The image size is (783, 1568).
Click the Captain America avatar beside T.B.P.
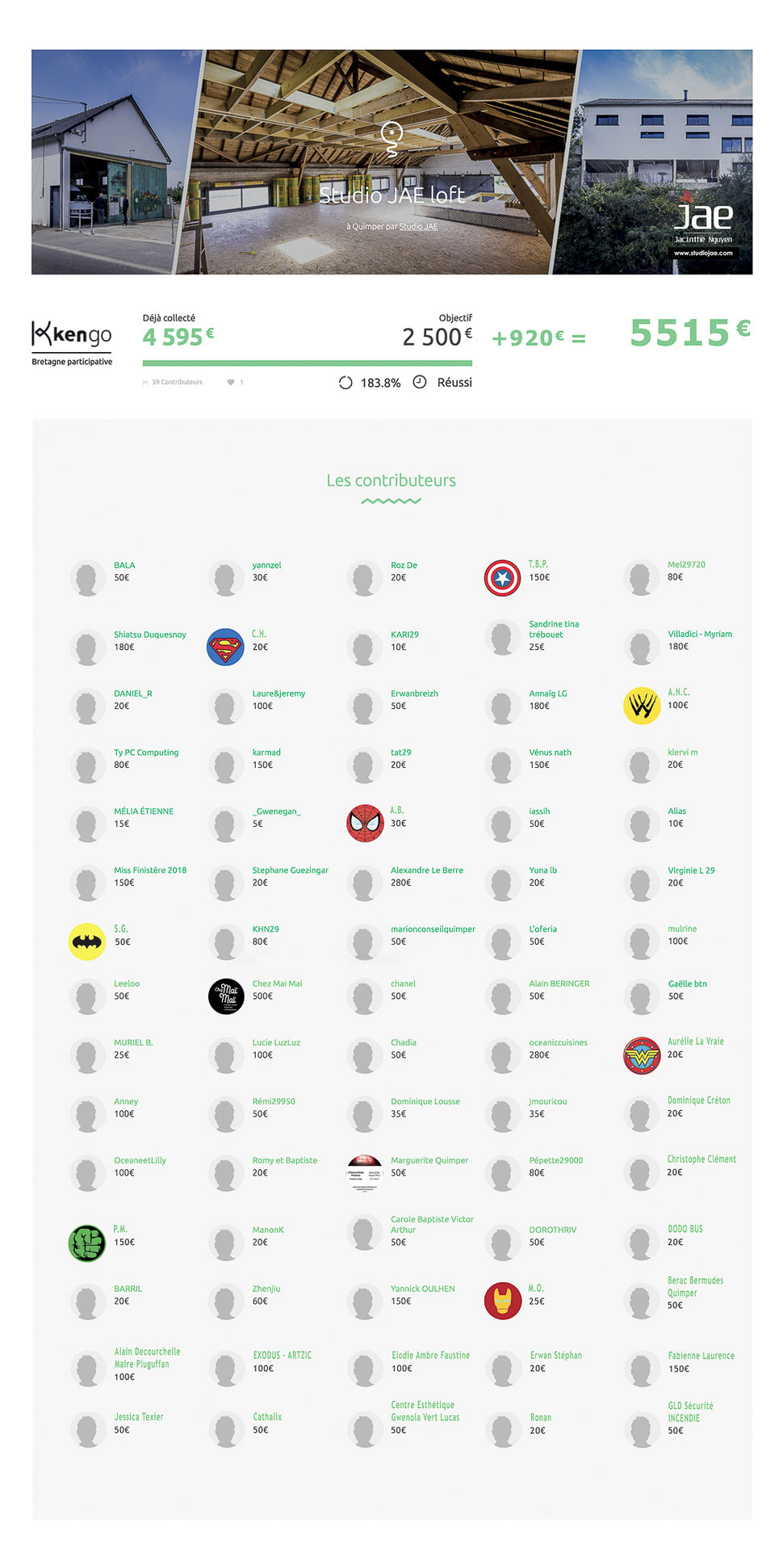[x=502, y=578]
